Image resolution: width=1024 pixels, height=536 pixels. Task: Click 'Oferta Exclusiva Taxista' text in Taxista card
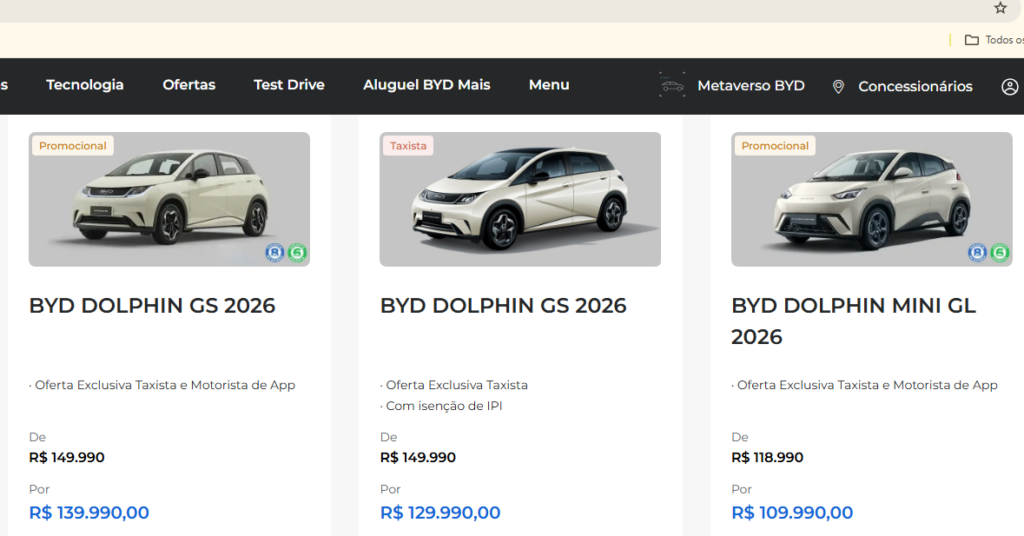456,385
